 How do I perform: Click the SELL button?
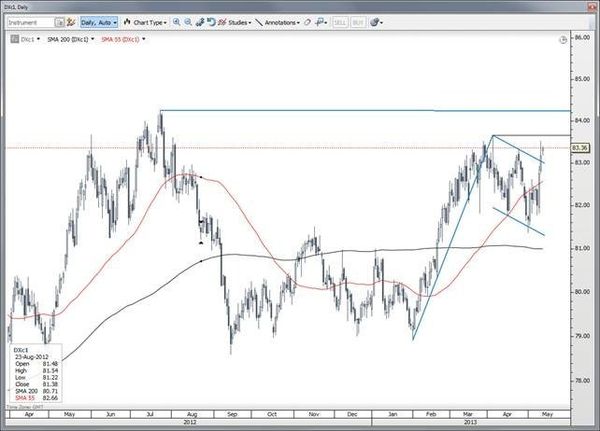340,23
